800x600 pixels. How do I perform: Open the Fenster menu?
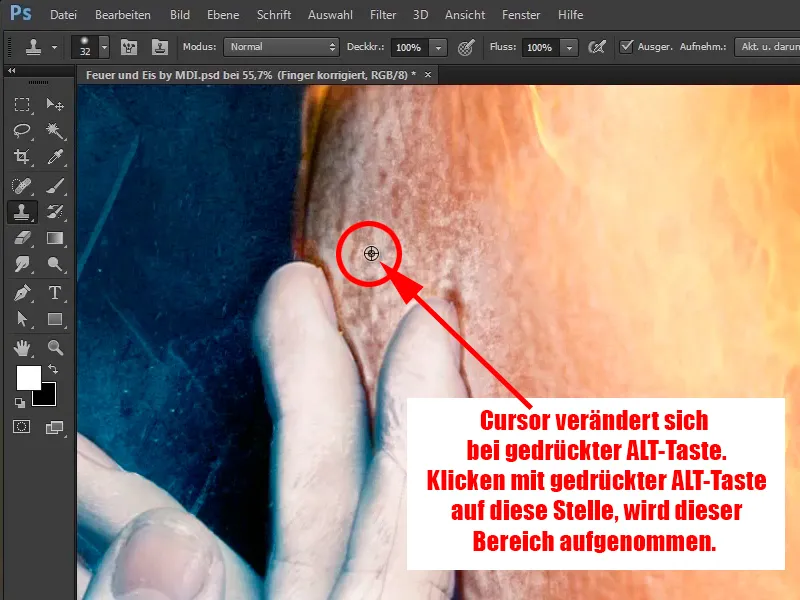(x=521, y=15)
